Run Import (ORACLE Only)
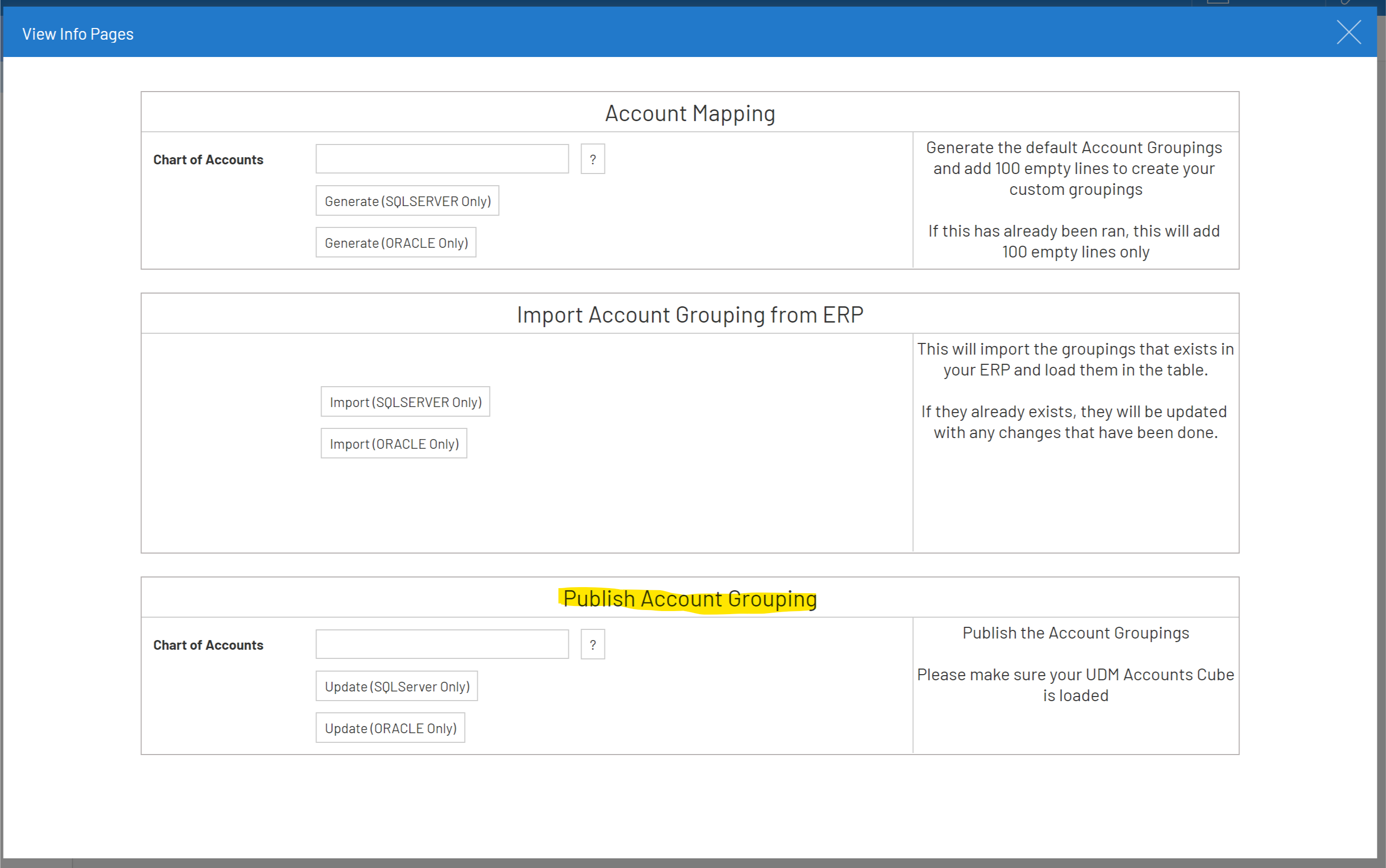The image size is (1386, 868). pos(394,444)
